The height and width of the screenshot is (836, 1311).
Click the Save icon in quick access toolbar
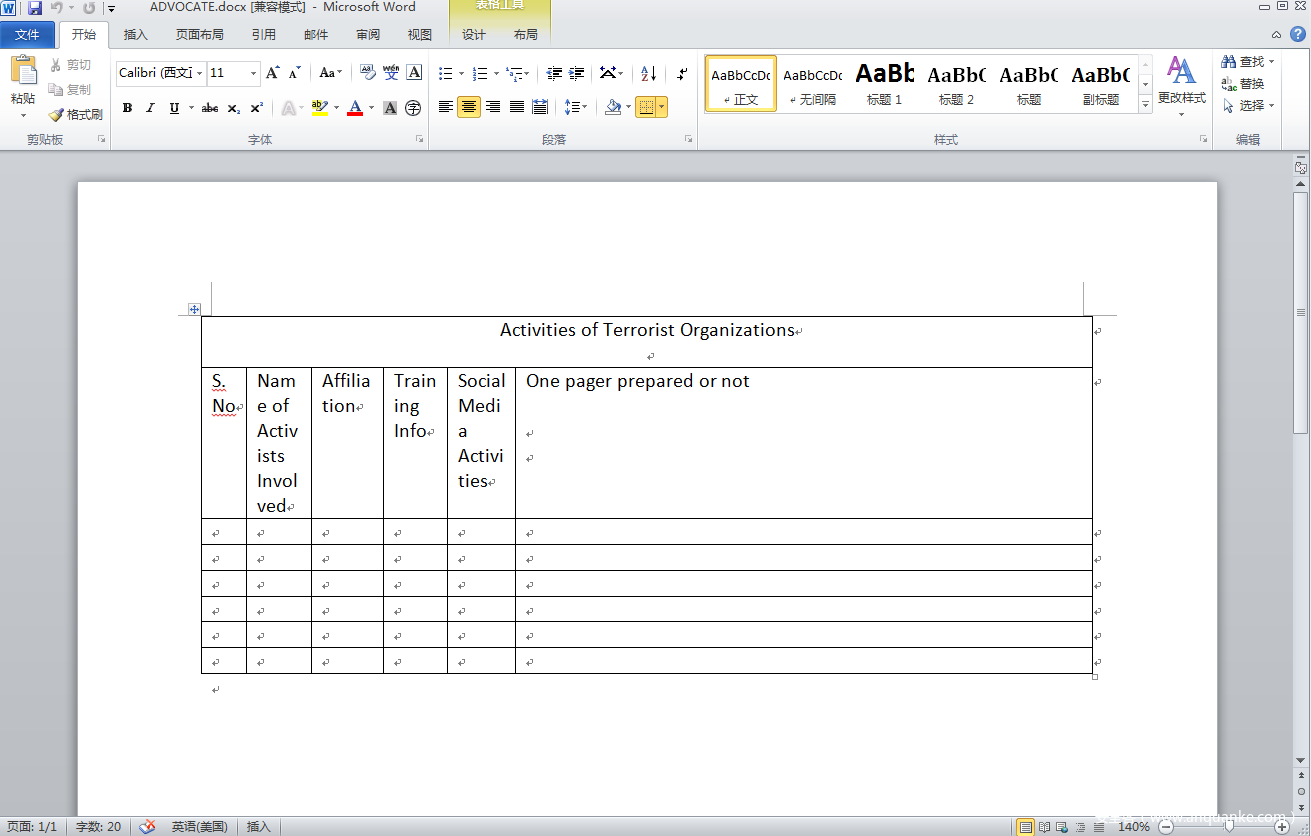click(35, 8)
